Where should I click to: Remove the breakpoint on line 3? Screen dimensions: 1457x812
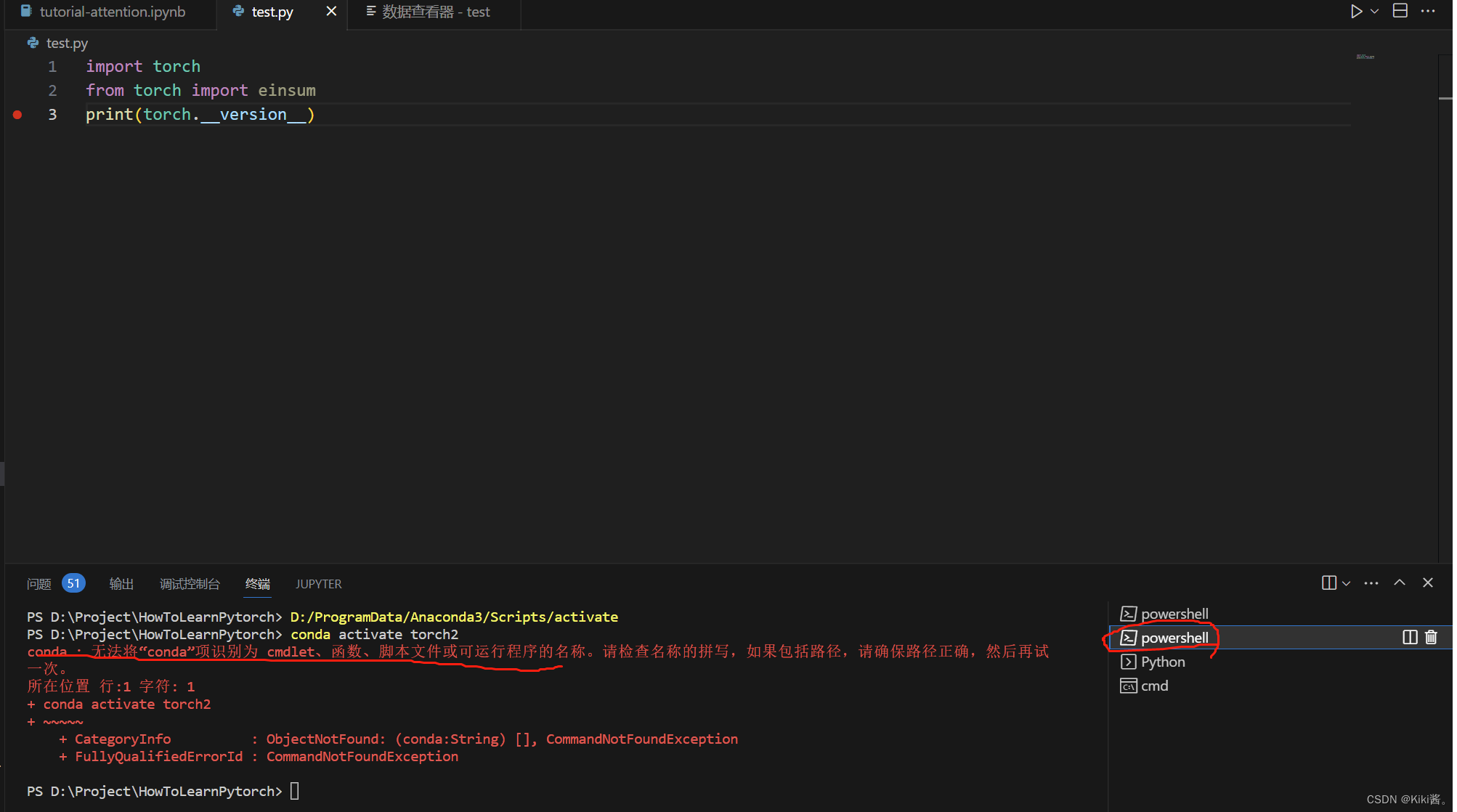coord(17,115)
